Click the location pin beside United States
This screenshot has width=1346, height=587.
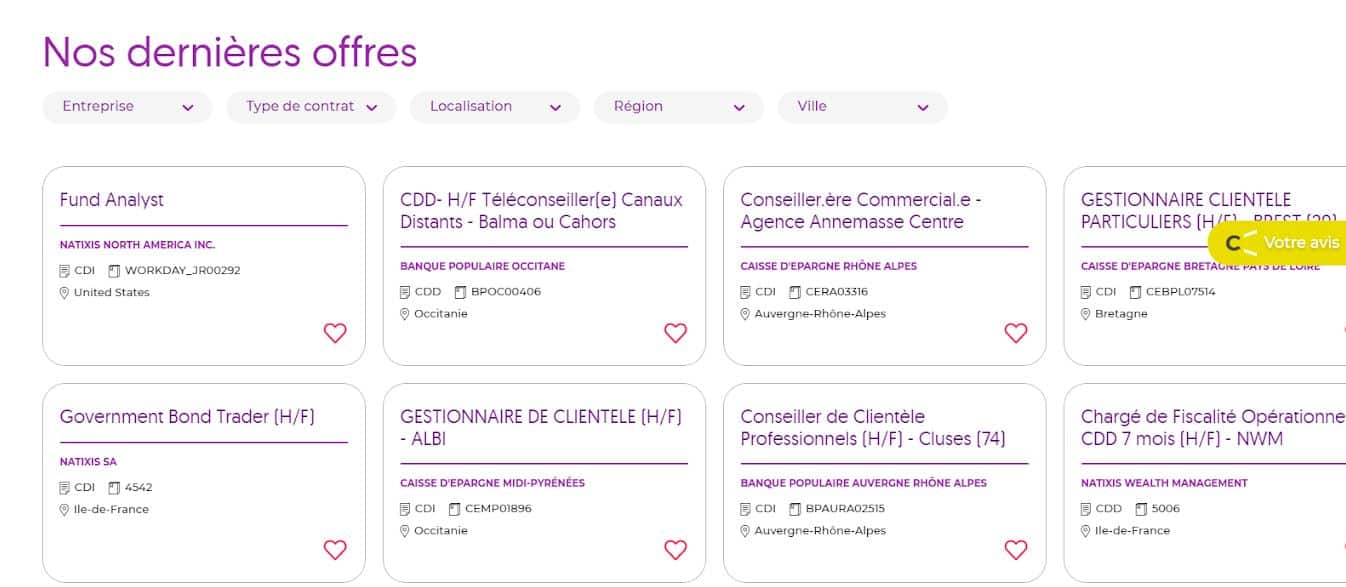[x=65, y=293]
